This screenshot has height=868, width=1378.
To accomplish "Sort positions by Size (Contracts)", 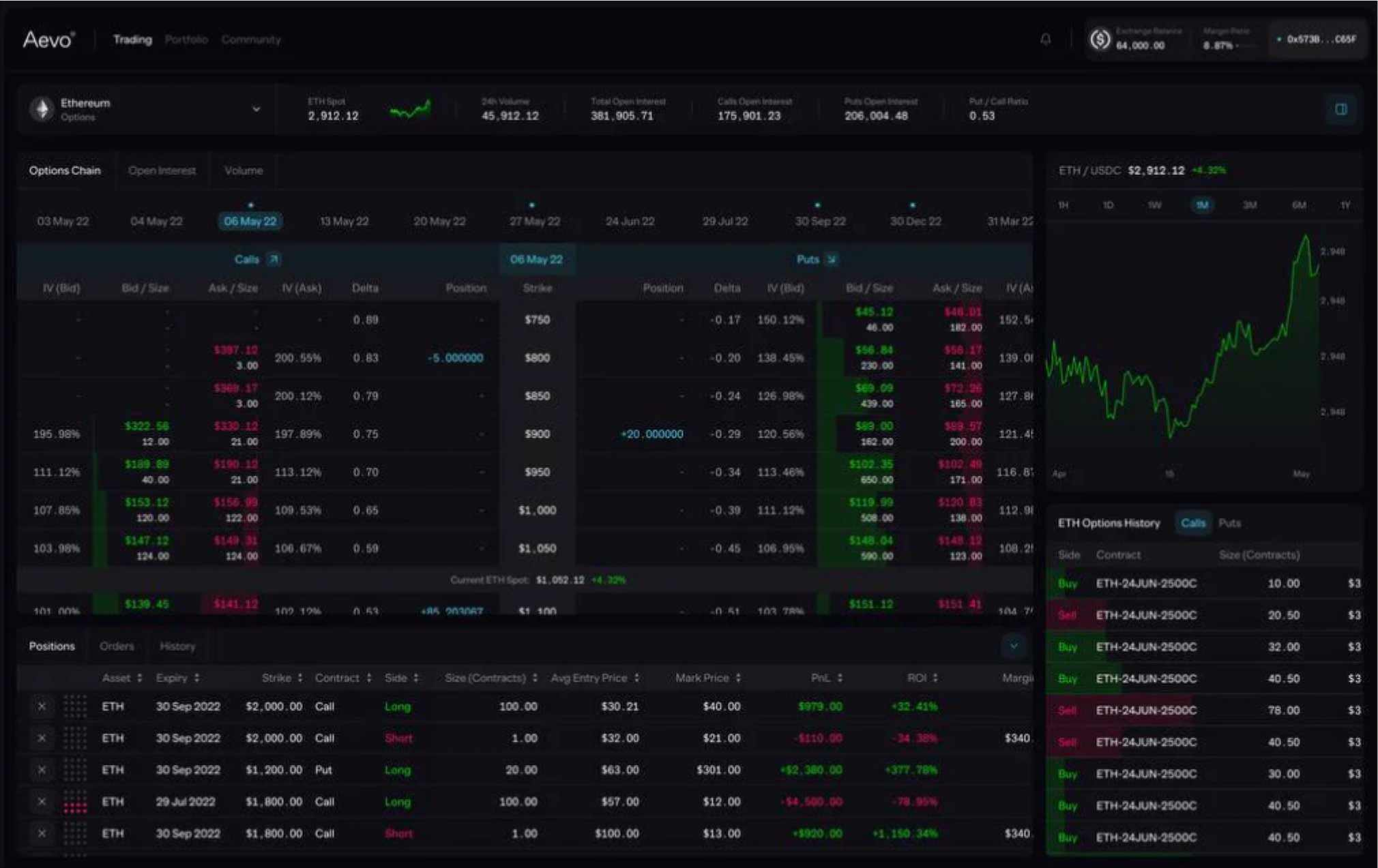I will [x=491, y=678].
